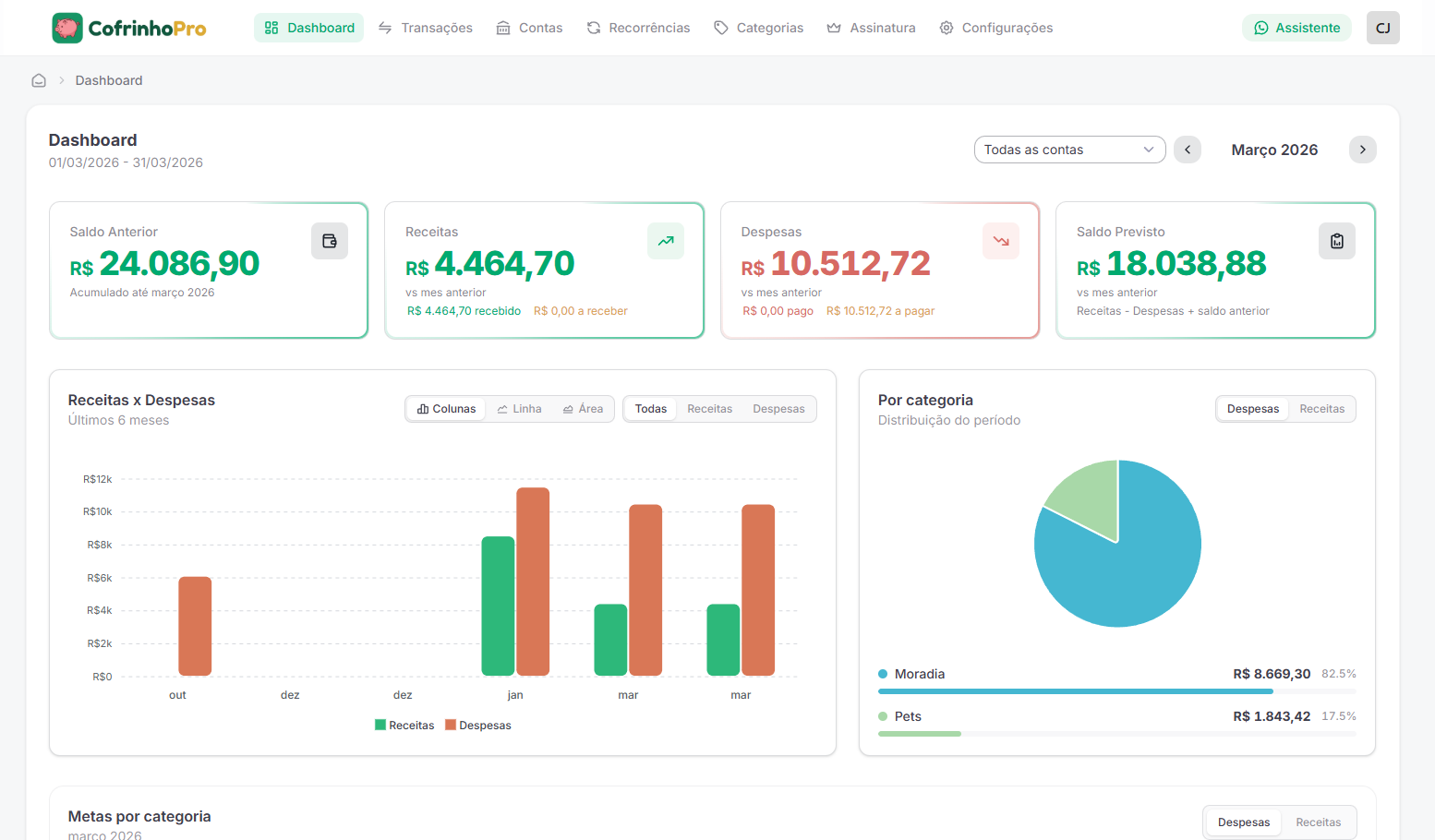The height and width of the screenshot is (840, 1435).
Task: Go to previous month arrow
Action: tap(1188, 150)
